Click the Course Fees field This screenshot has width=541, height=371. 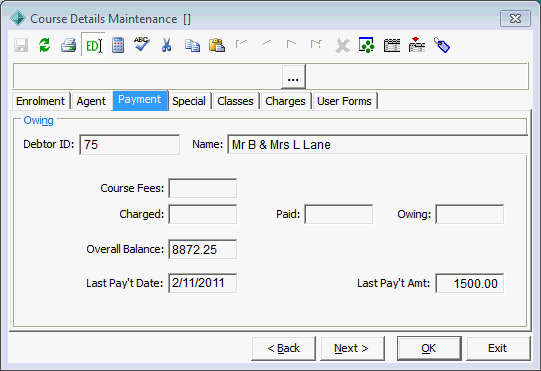203,188
